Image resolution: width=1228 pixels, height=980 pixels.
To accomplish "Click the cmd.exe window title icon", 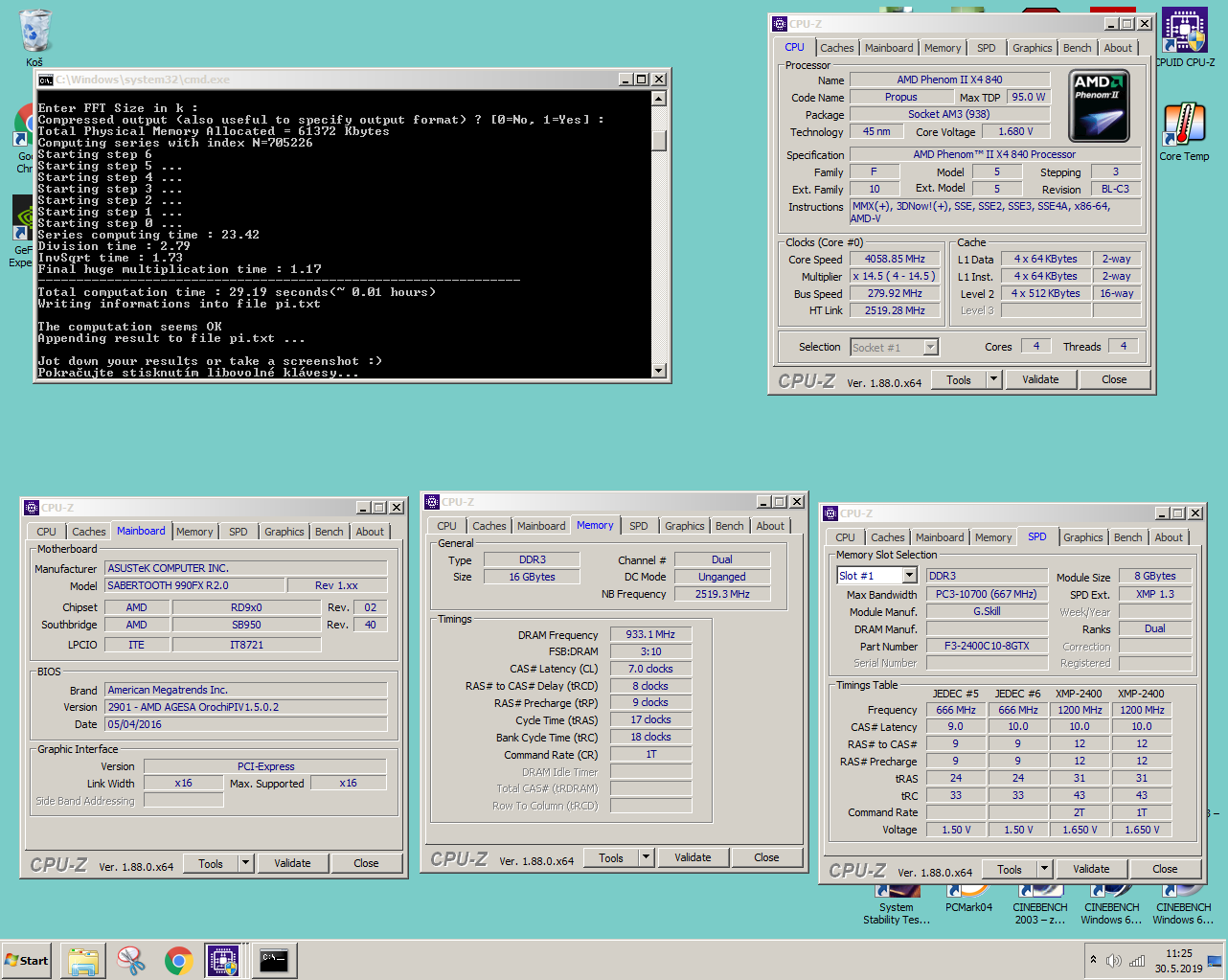I will tap(45, 80).
